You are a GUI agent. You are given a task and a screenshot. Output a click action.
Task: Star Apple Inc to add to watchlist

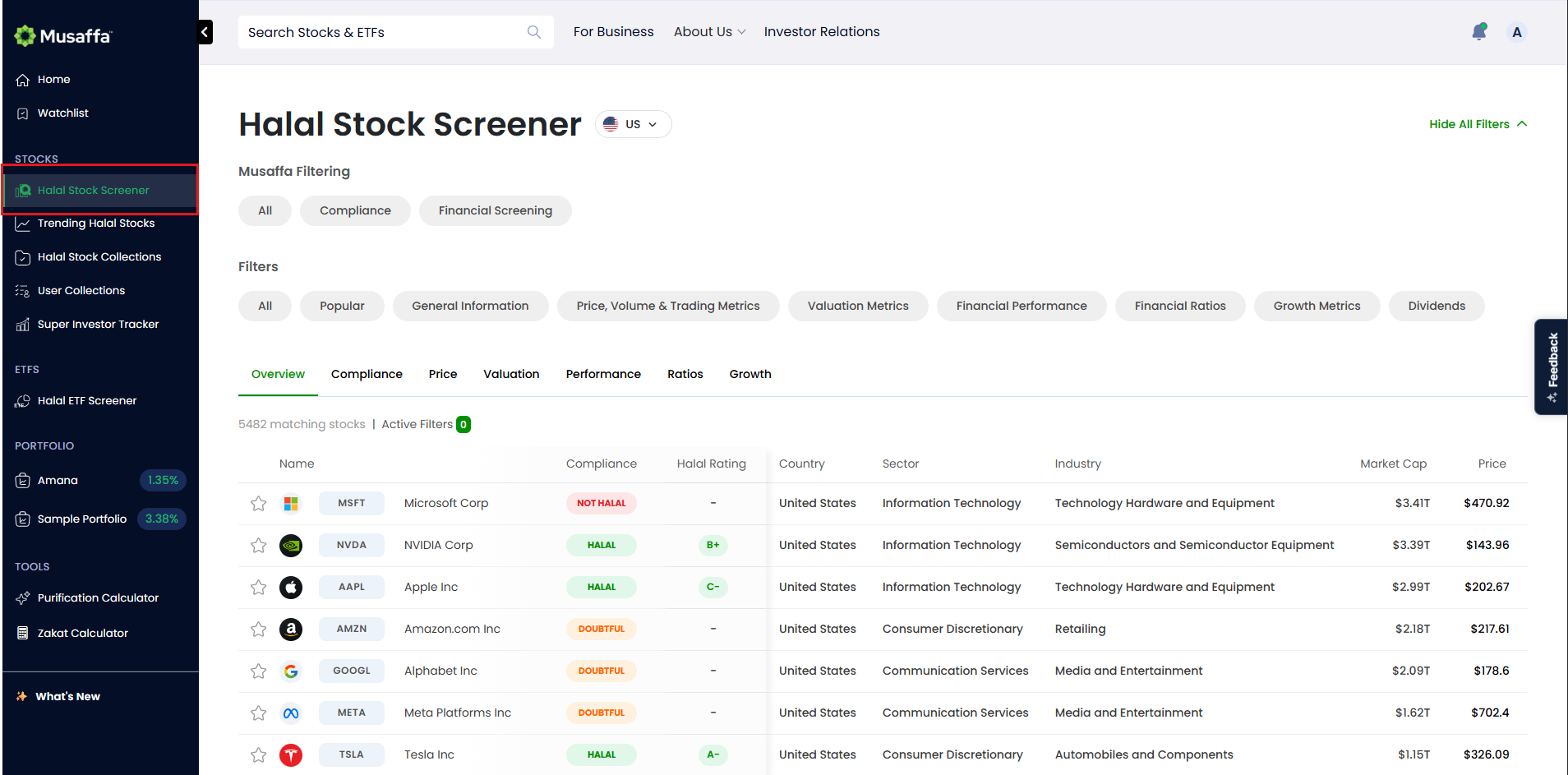coord(259,588)
